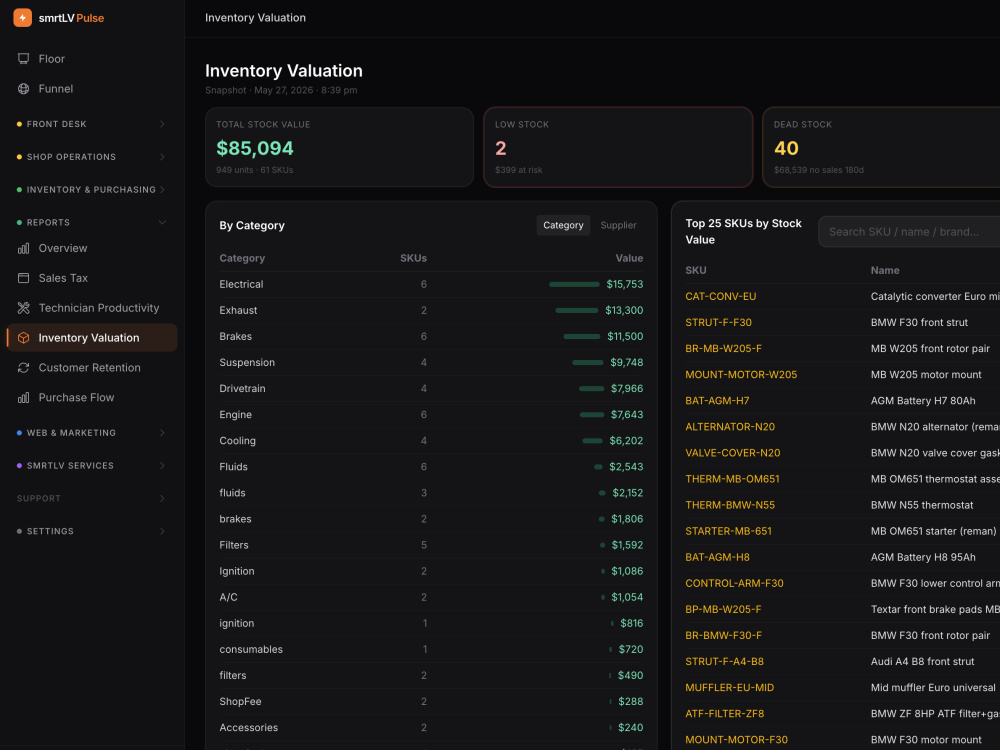This screenshot has height=750, width=1000.
Task: Click the Purchase Flow chart icon
Action: click(x=24, y=398)
